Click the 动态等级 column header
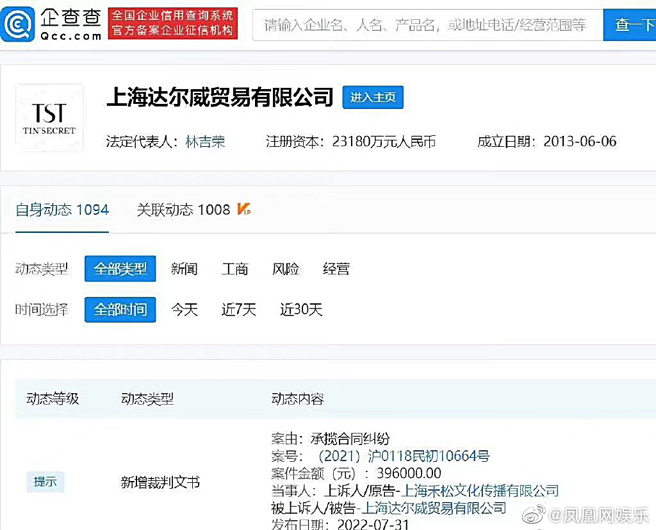Viewport: 656px width, 530px height. tap(53, 399)
